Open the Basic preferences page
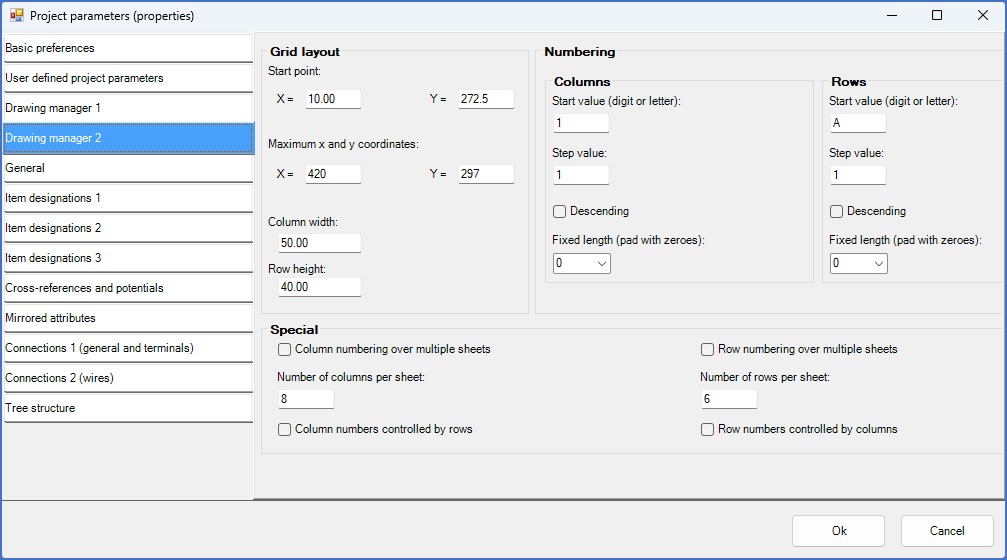Screen dimensions: 1007x560 tap(128, 48)
